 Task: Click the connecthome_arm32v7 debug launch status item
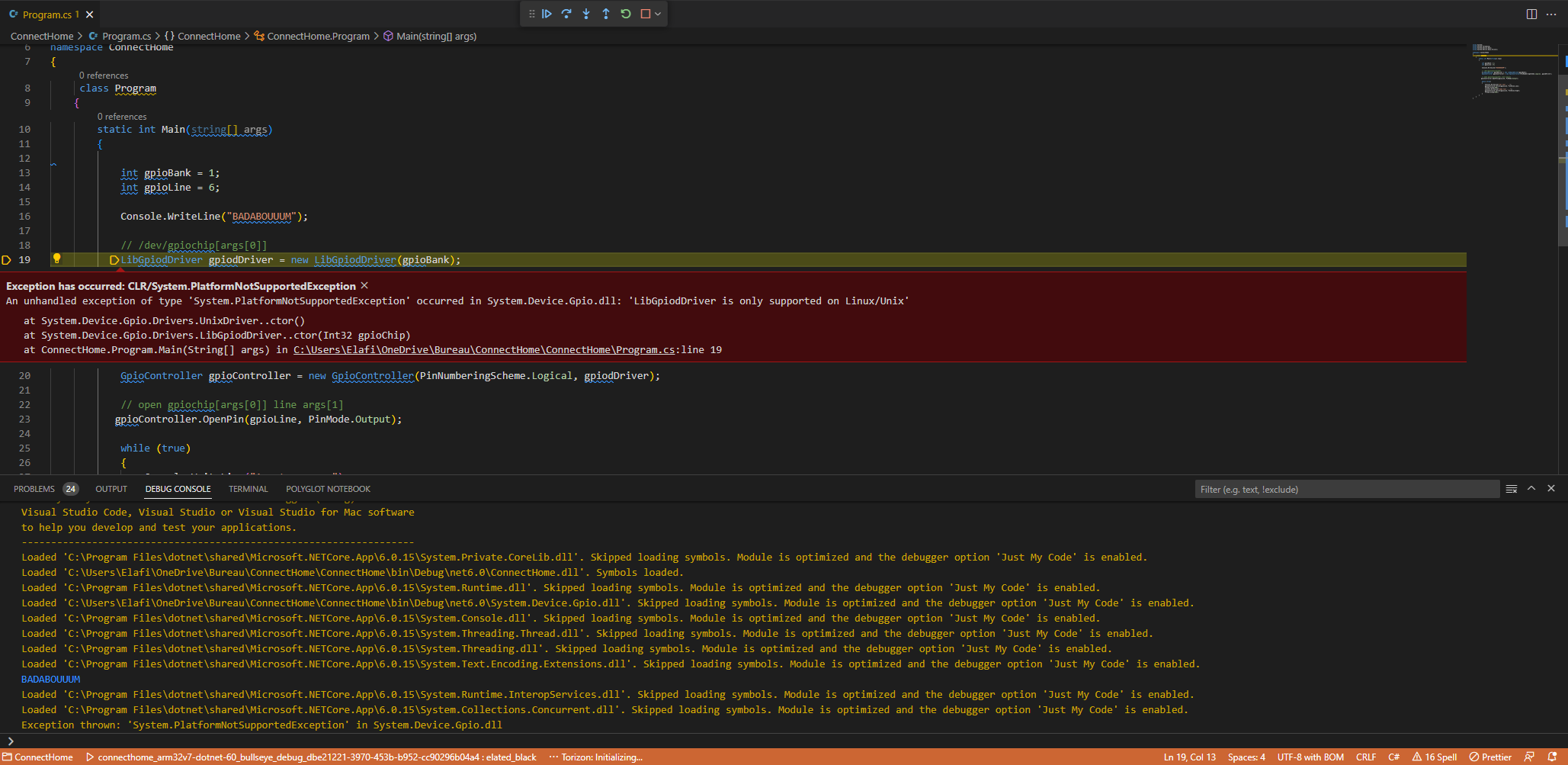click(310, 757)
